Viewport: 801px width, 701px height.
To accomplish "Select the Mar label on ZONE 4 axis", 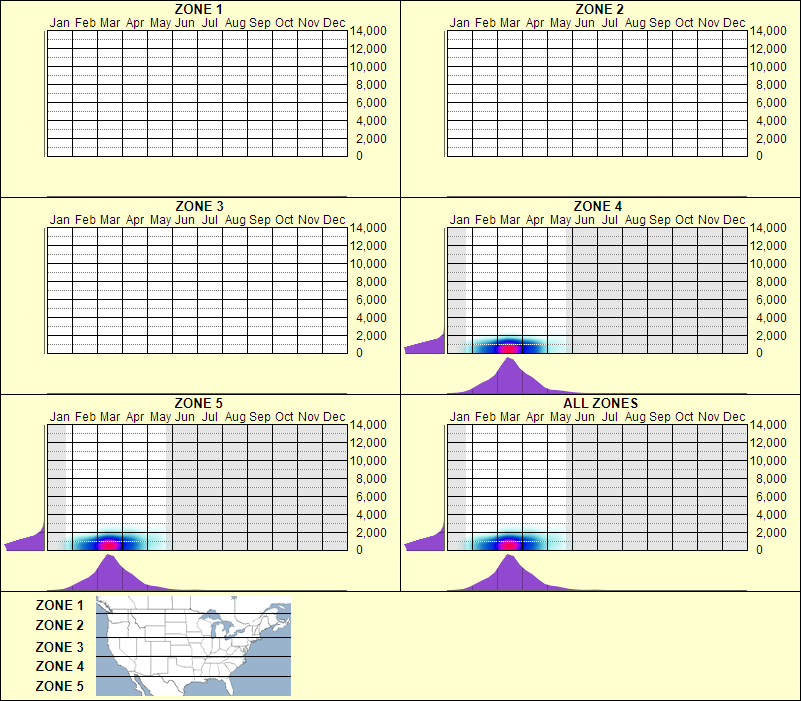I will [510, 220].
